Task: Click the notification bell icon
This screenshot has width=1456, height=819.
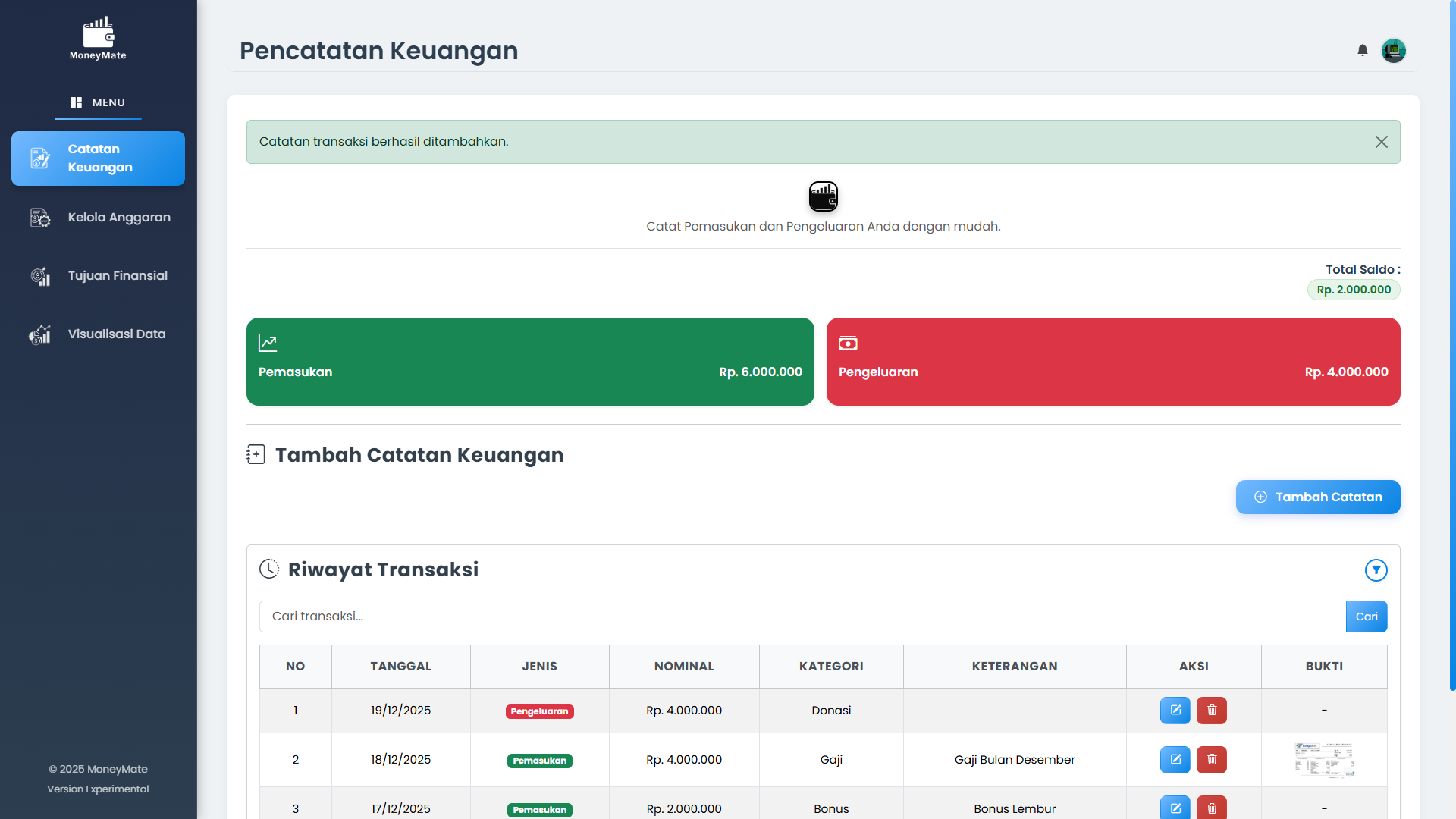Action: [x=1363, y=50]
